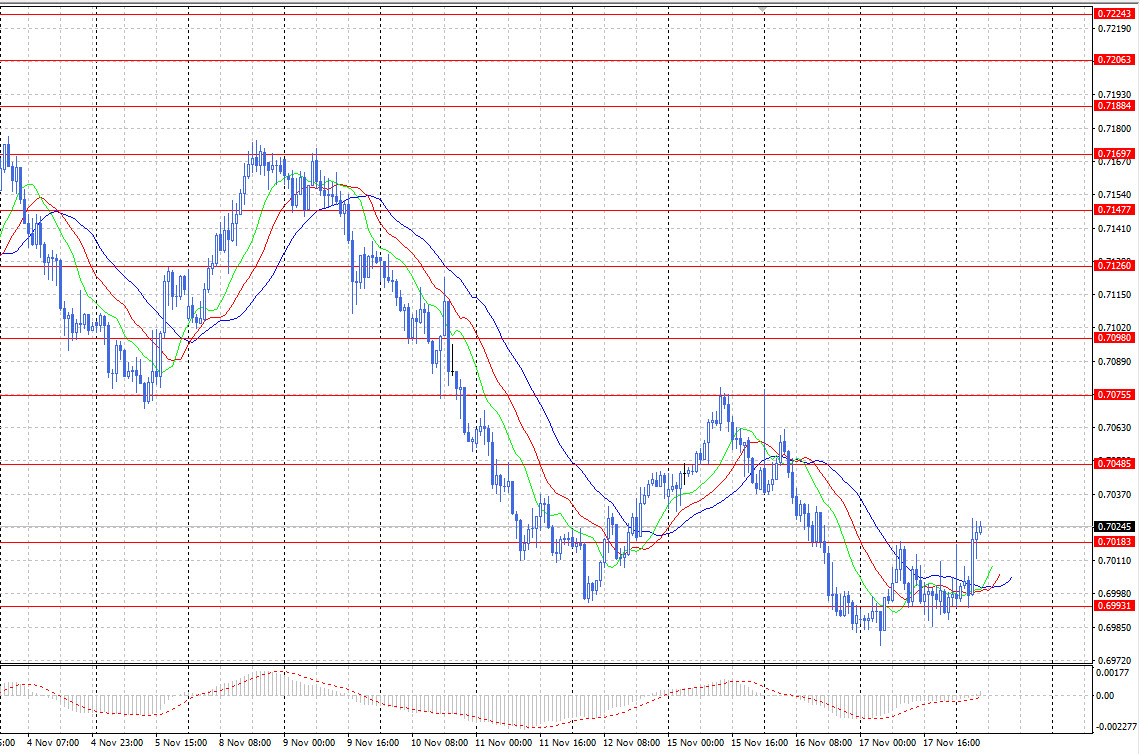Viewport: 1140px width, 754px height.
Task: Click the 8 Nov 08:00 time label
Action: click(x=244, y=743)
